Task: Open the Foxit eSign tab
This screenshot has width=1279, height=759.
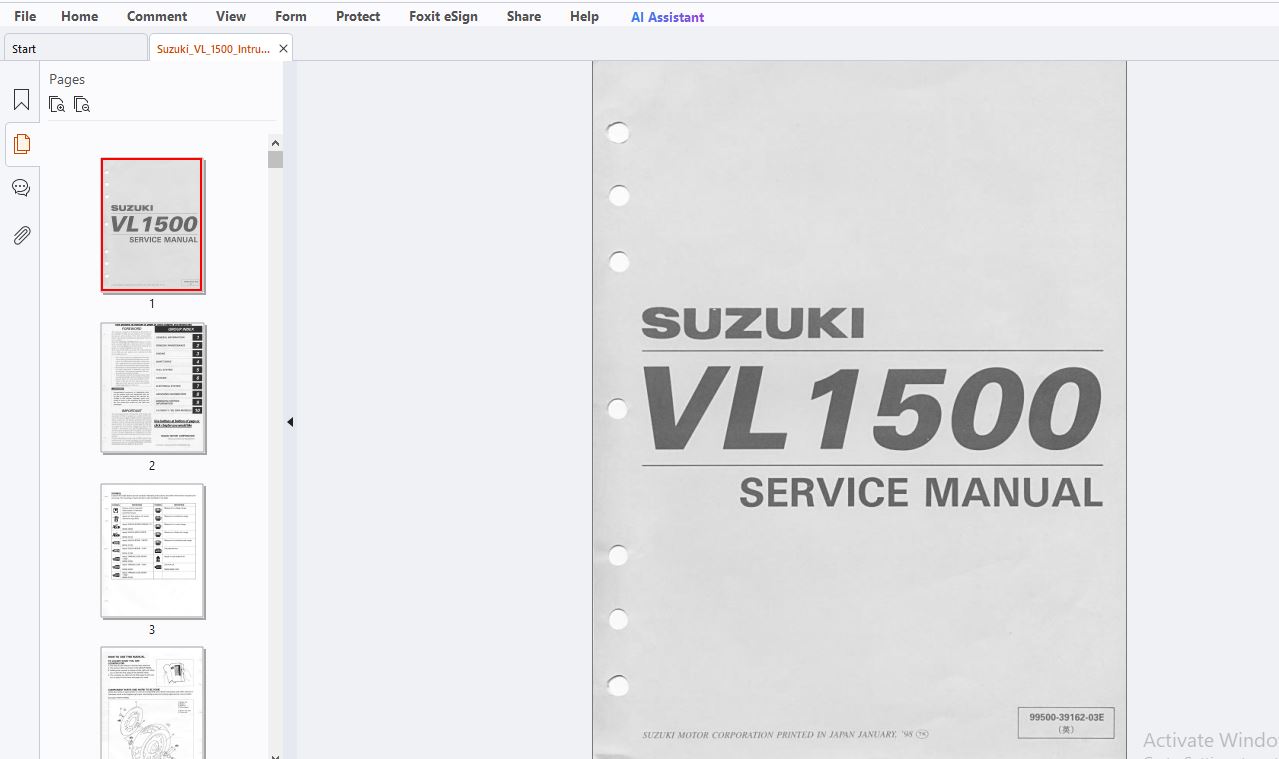Action: (x=443, y=16)
